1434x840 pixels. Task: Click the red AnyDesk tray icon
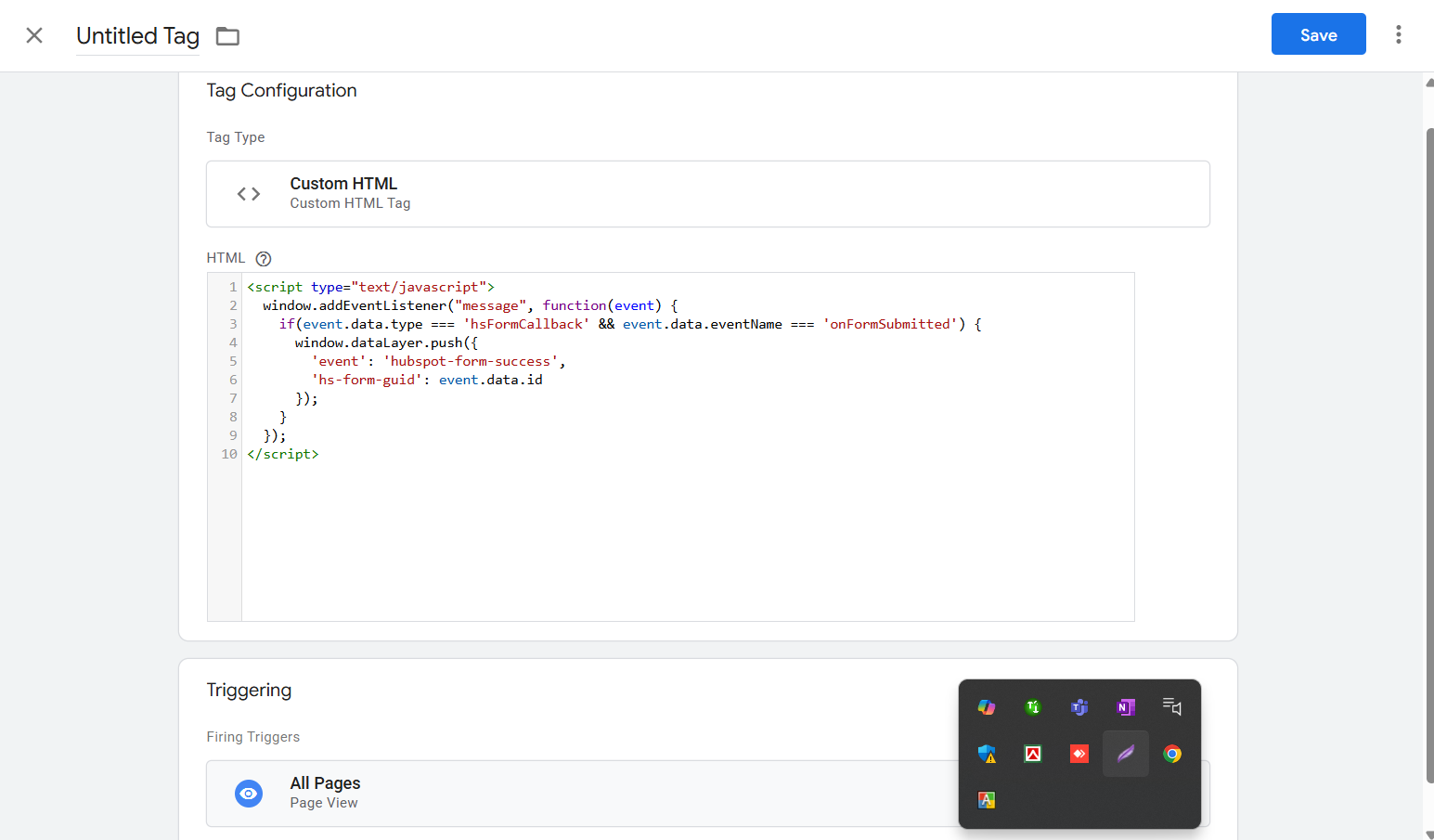(x=1079, y=754)
